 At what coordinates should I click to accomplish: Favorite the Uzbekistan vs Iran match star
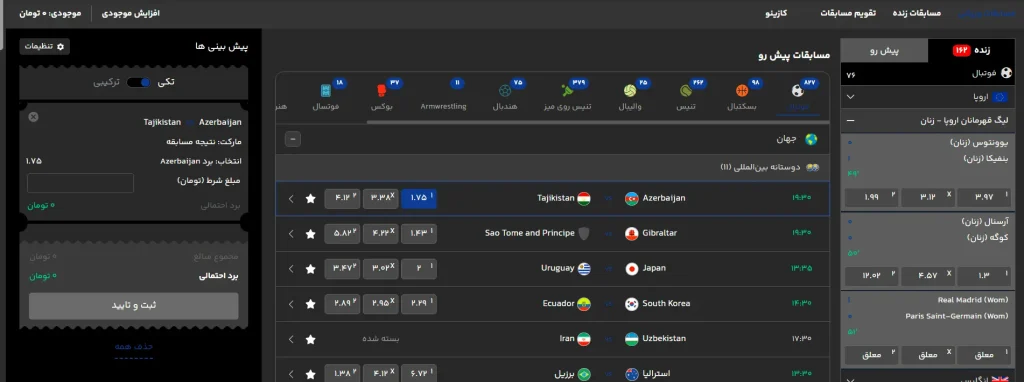click(x=311, y=340)
